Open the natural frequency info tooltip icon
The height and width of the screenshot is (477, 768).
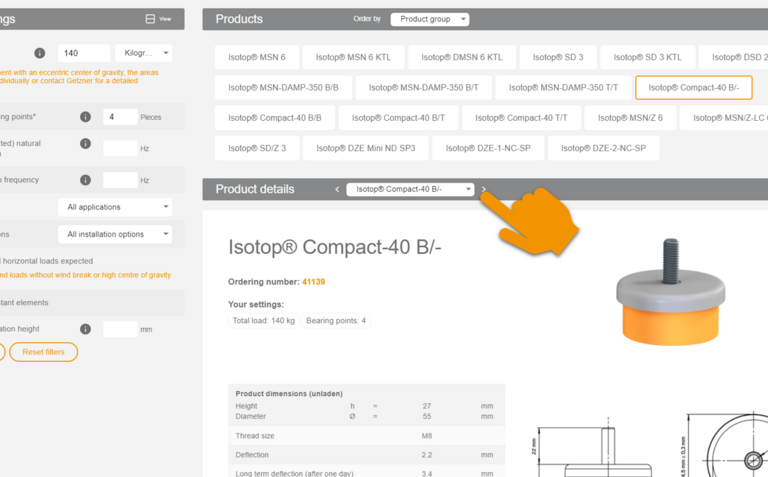(86, 144)
